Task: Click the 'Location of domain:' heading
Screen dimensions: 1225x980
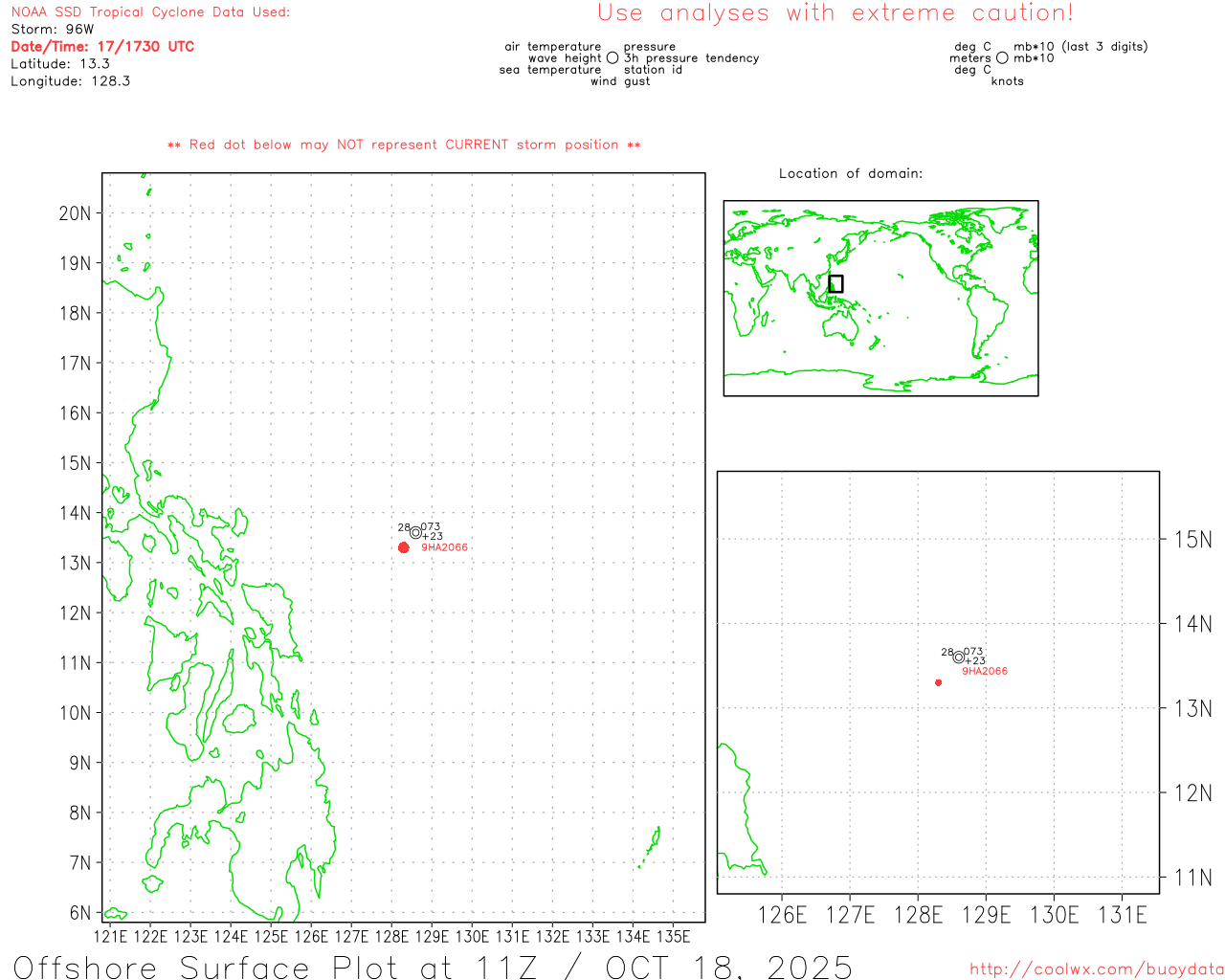Action: (x=850, y=173)
